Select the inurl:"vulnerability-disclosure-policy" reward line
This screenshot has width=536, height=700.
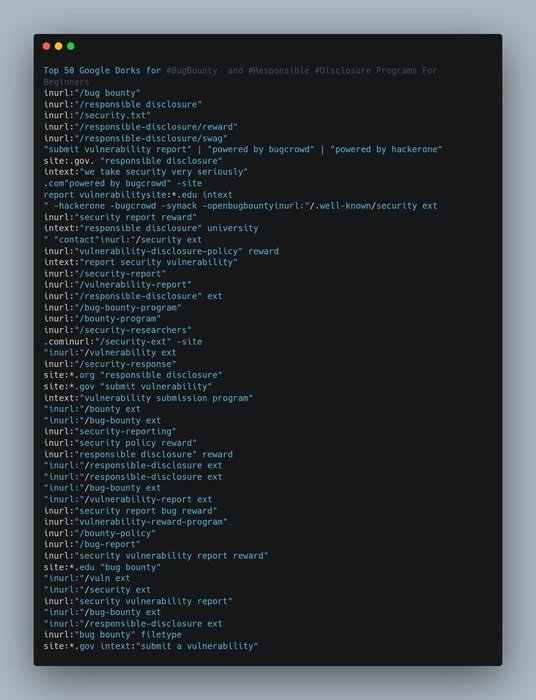click(x=161, y=251)
